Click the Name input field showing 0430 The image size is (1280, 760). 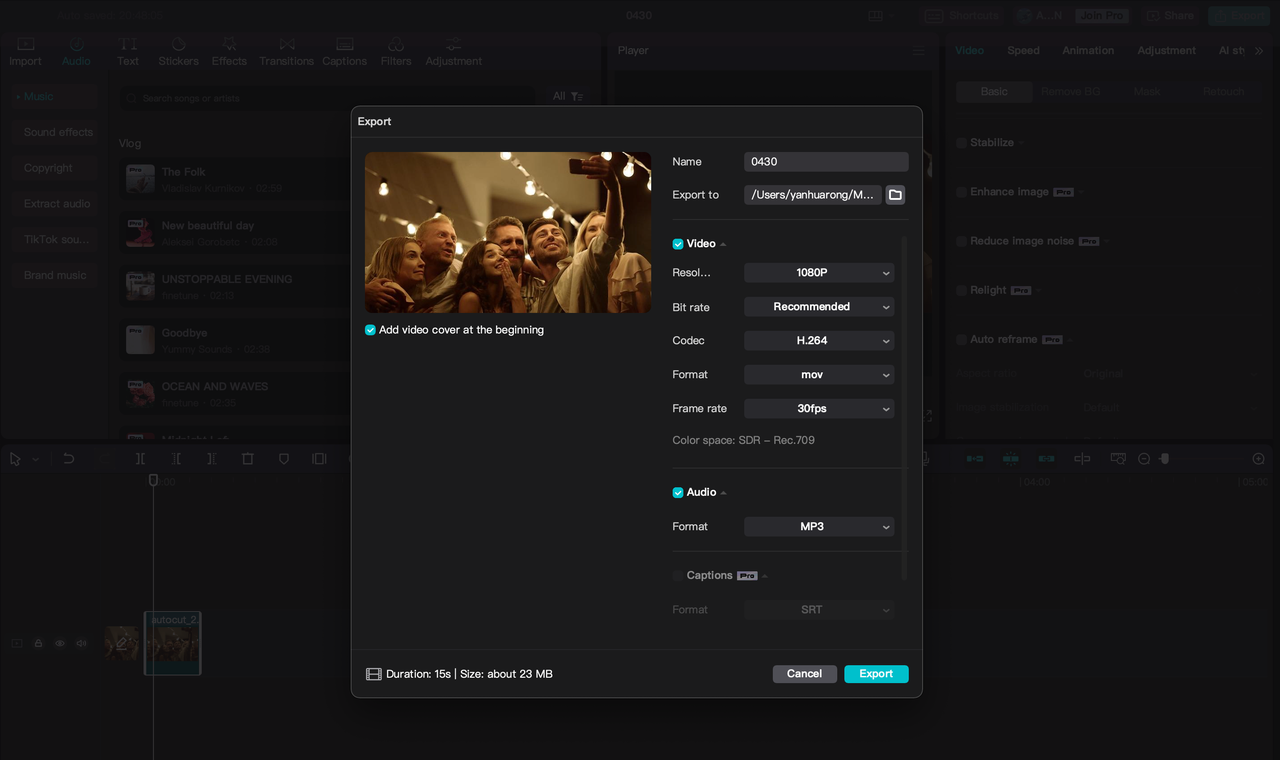click(825, 161)
